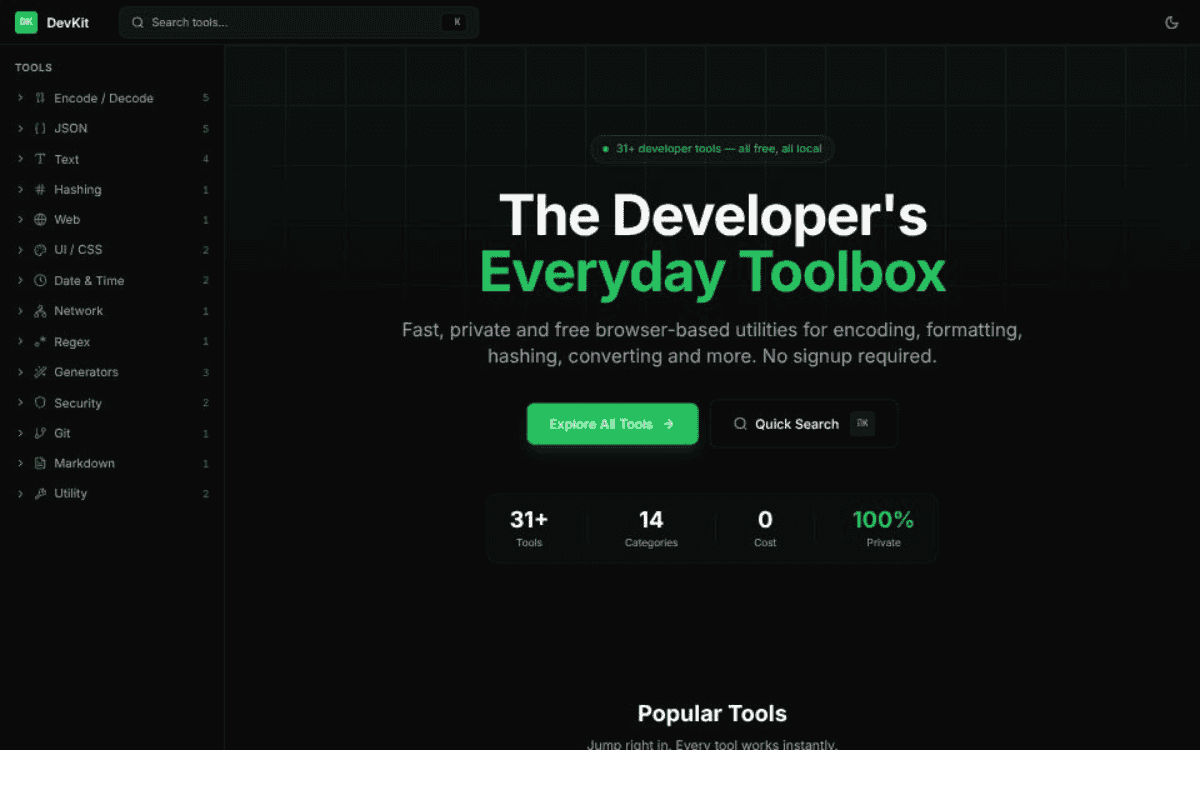Click the JSON braces icon
This screenshot has width=1200, height=798.
click(40, 128)
